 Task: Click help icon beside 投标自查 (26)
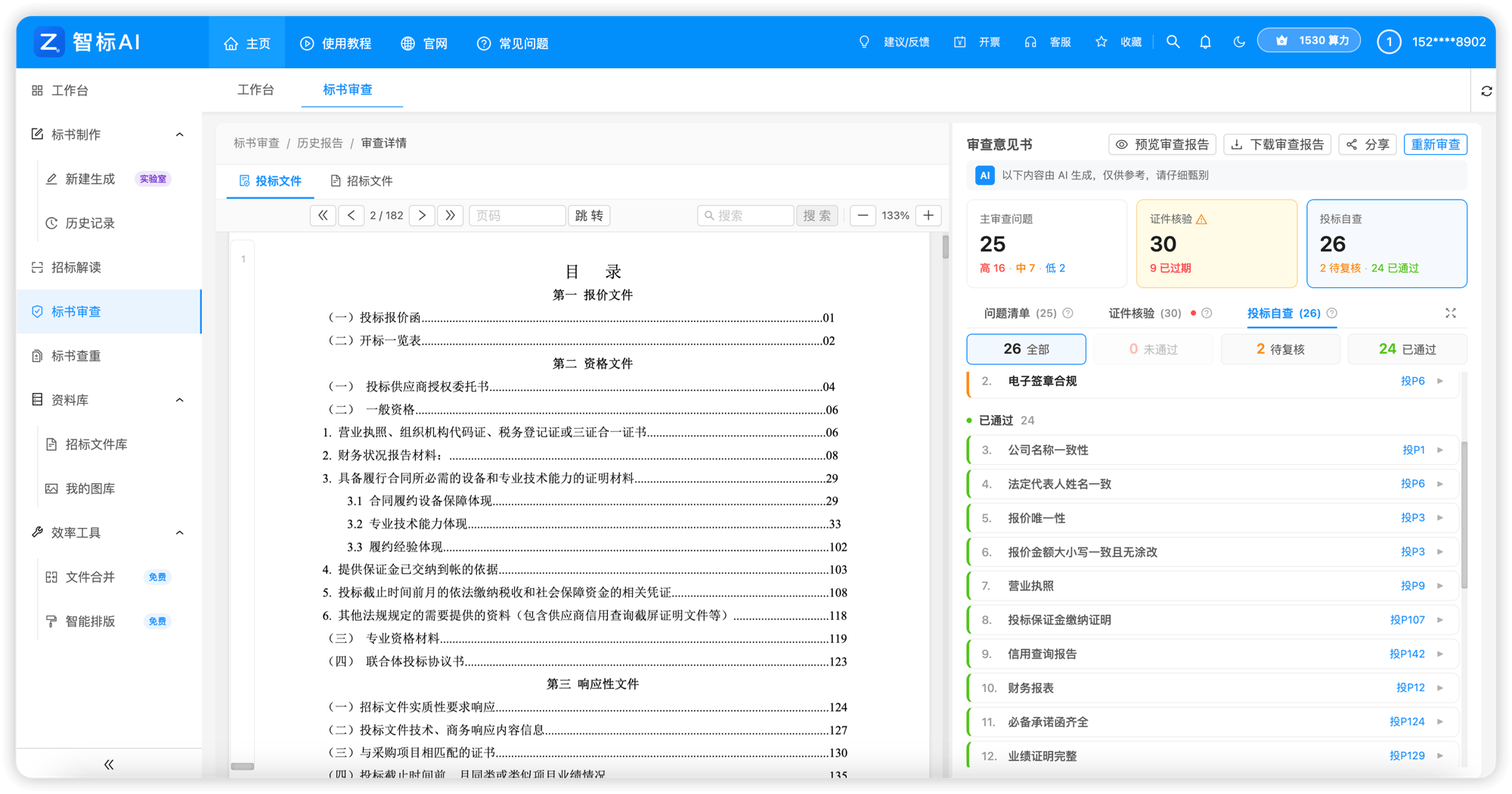pos(1332,313)
